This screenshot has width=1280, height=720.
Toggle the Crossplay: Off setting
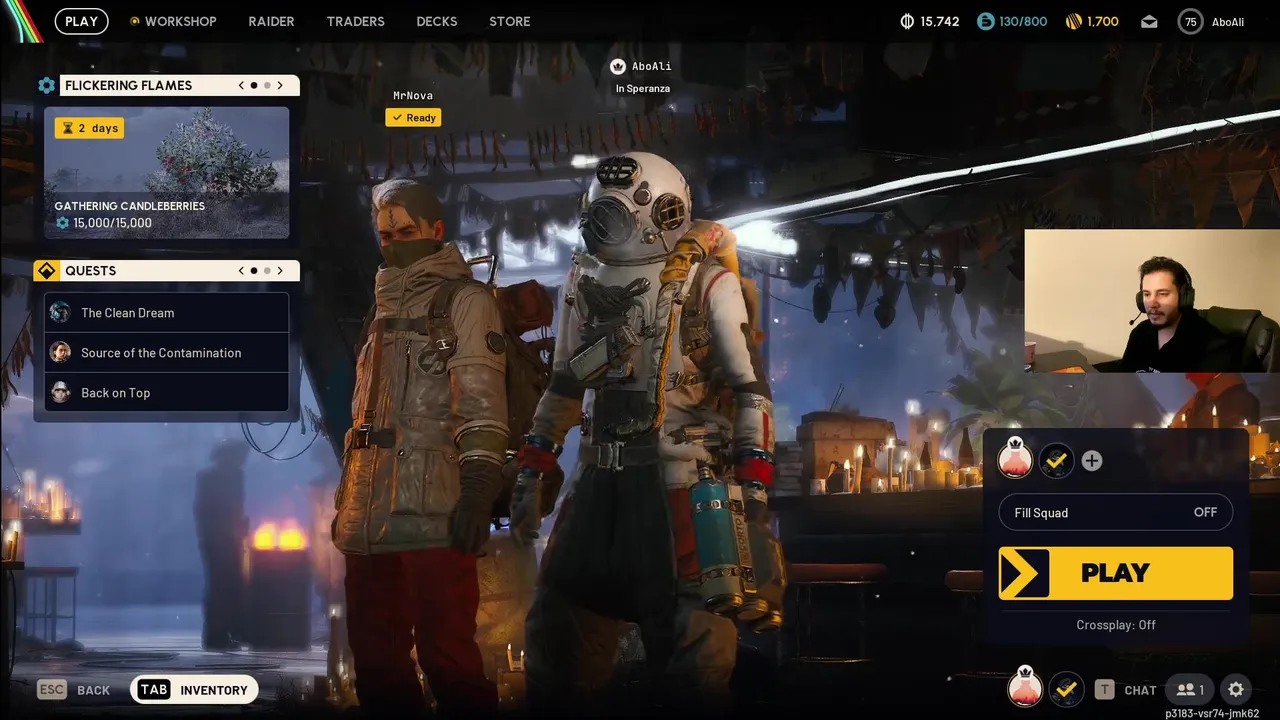(x=1116, y=625)
